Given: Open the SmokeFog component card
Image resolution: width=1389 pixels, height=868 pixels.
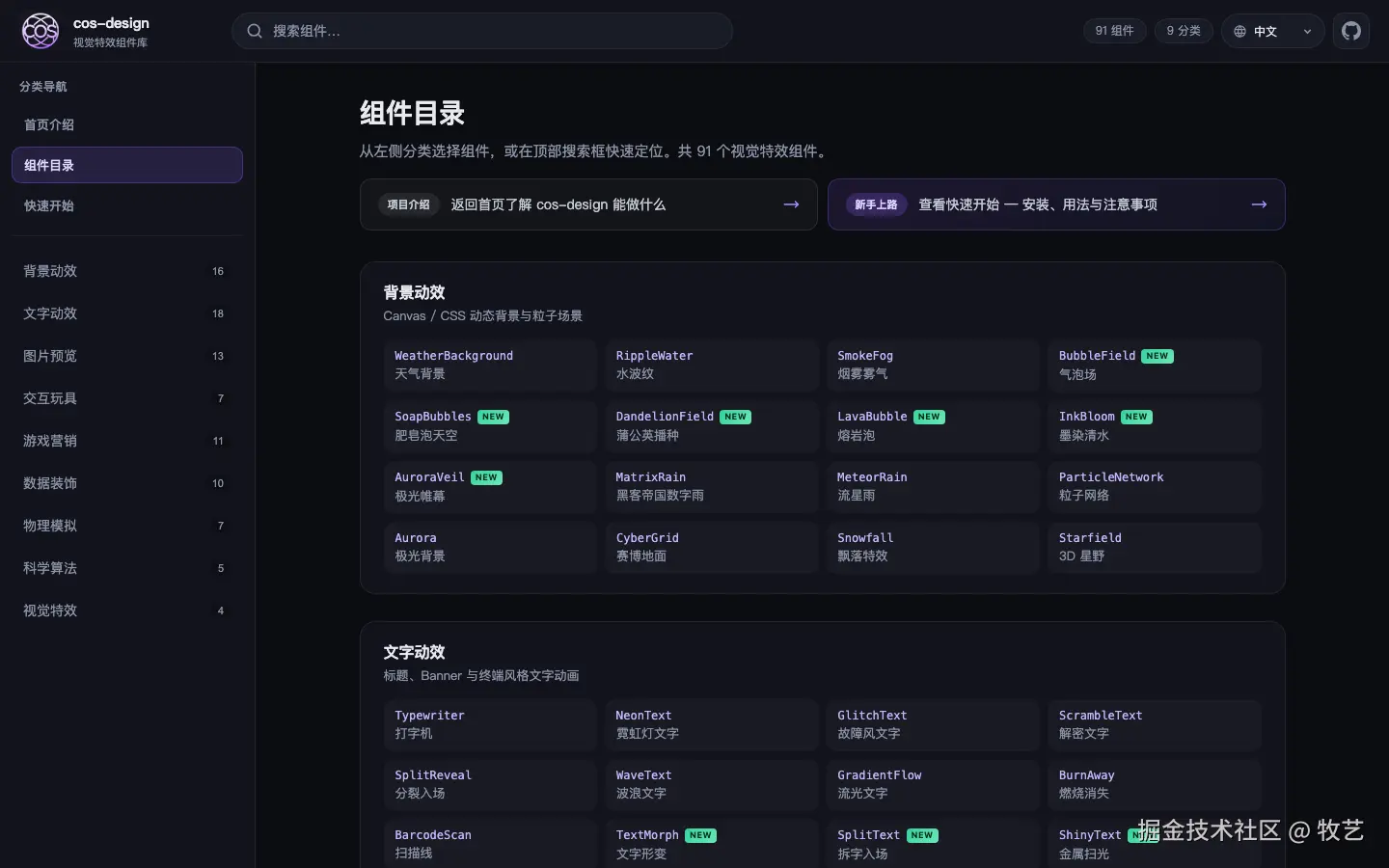Looking at the screenshot, I should [x=933, y=365].
